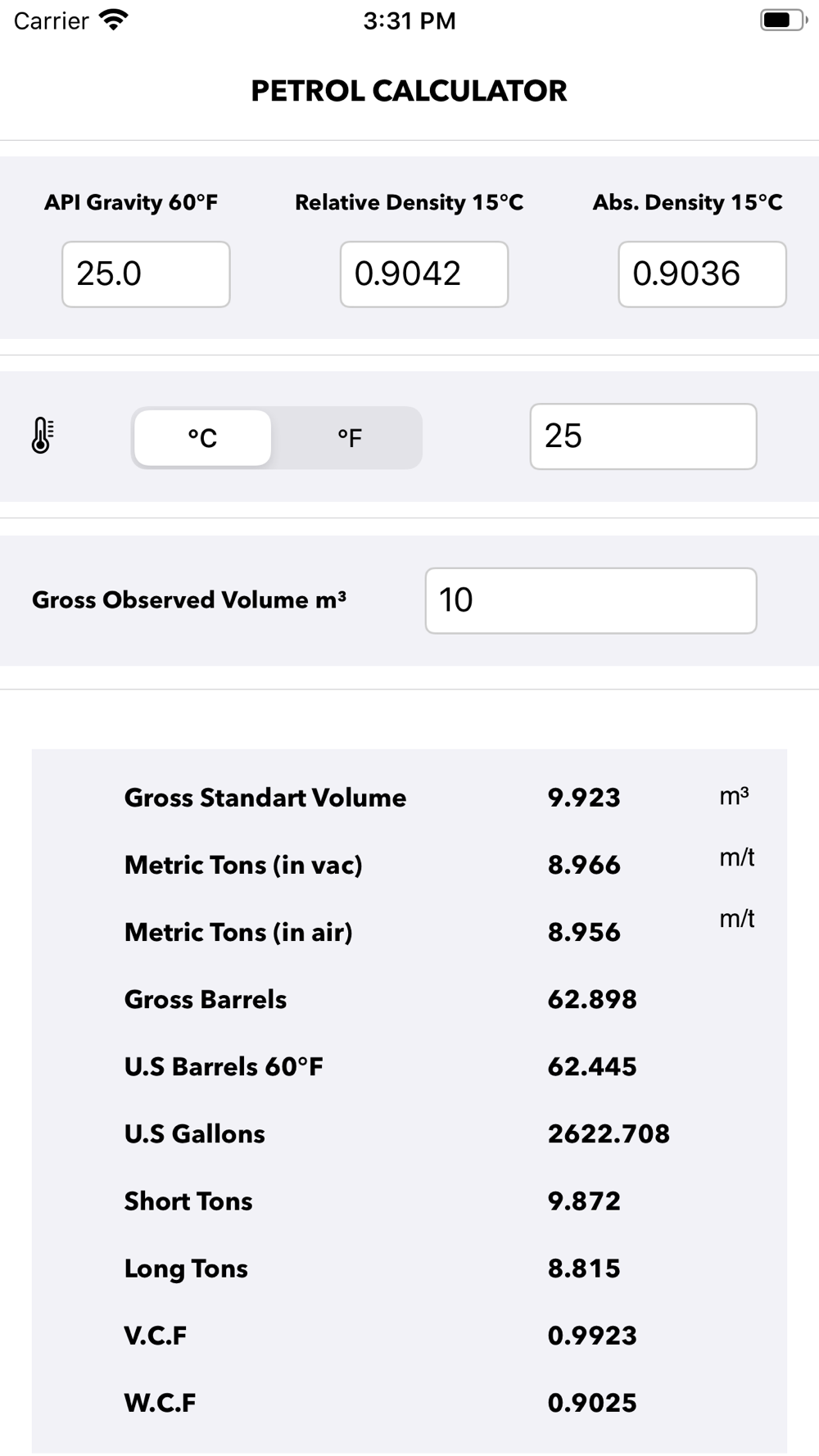Tap the thermometer icon
This screenshot has height=1456, width=819.
(x=43, y=436)
